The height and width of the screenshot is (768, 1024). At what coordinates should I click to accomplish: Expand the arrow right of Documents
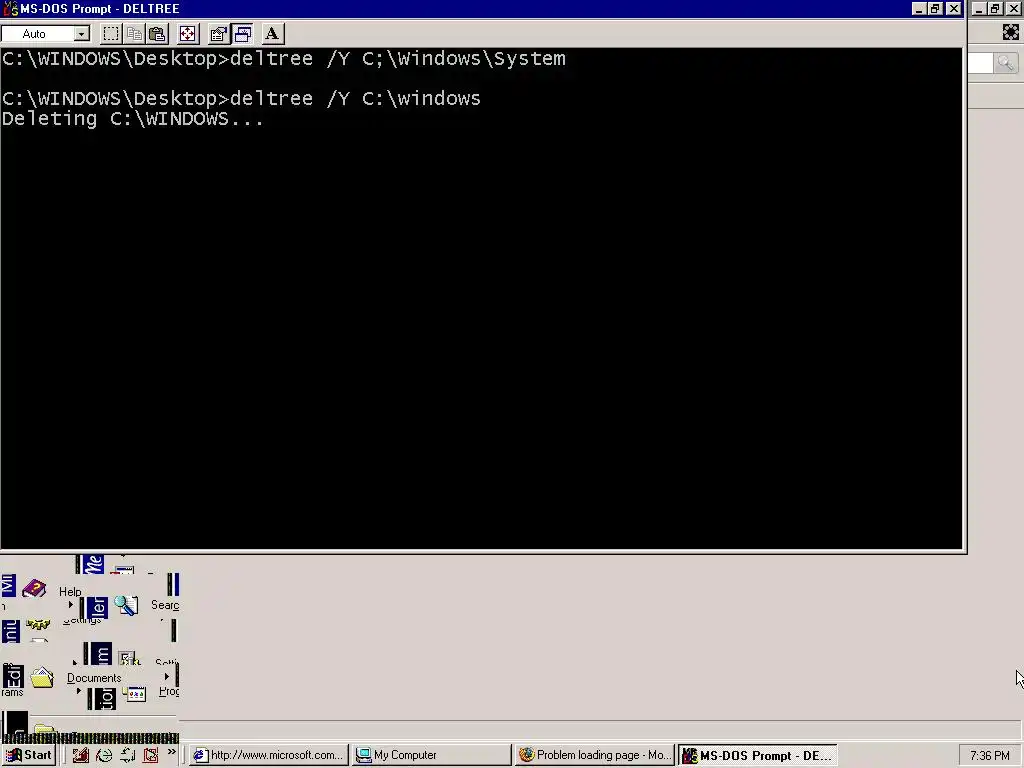(x=167, y=677)
